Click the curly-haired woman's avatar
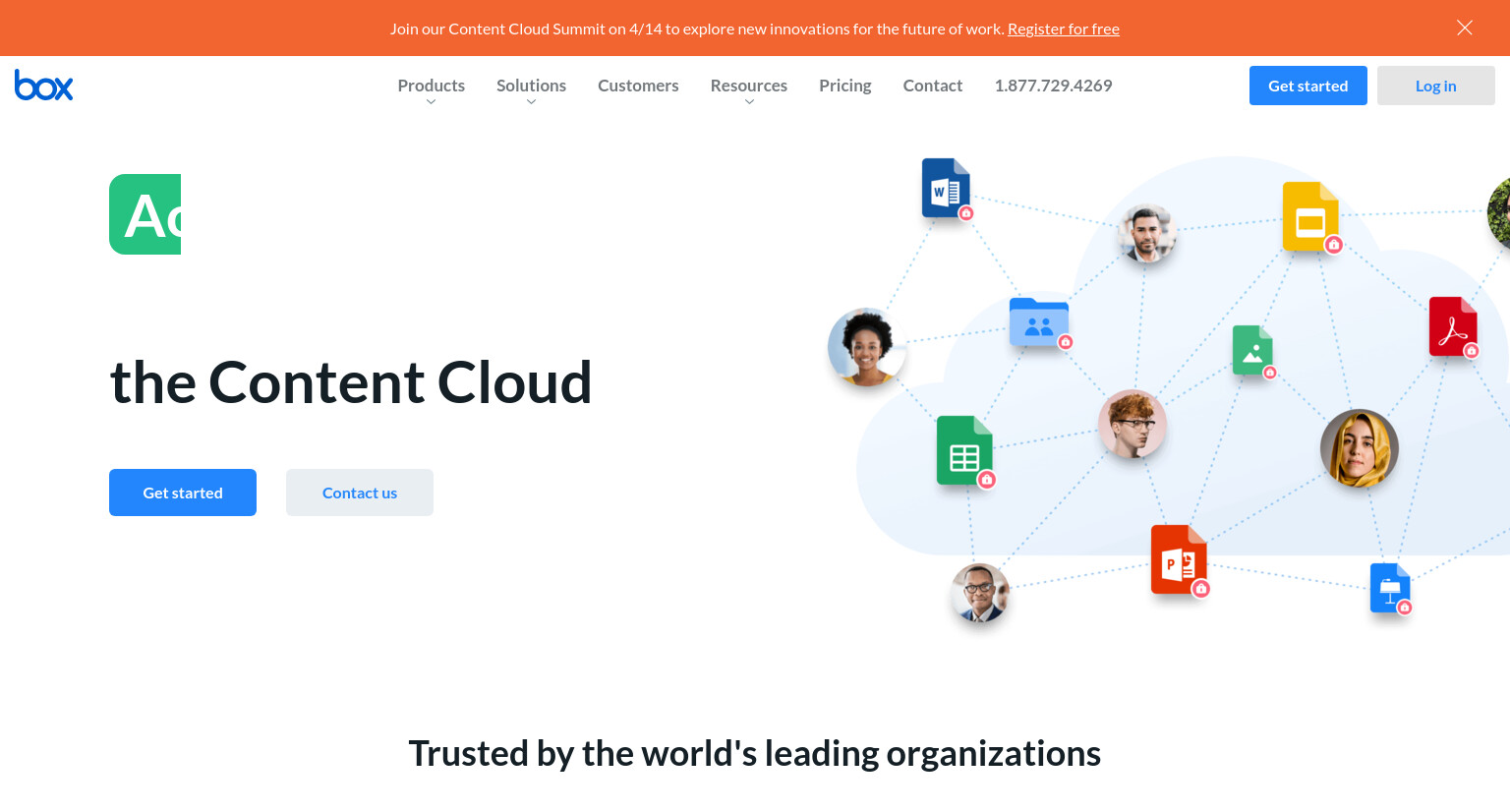 click(x=867, y=347)
